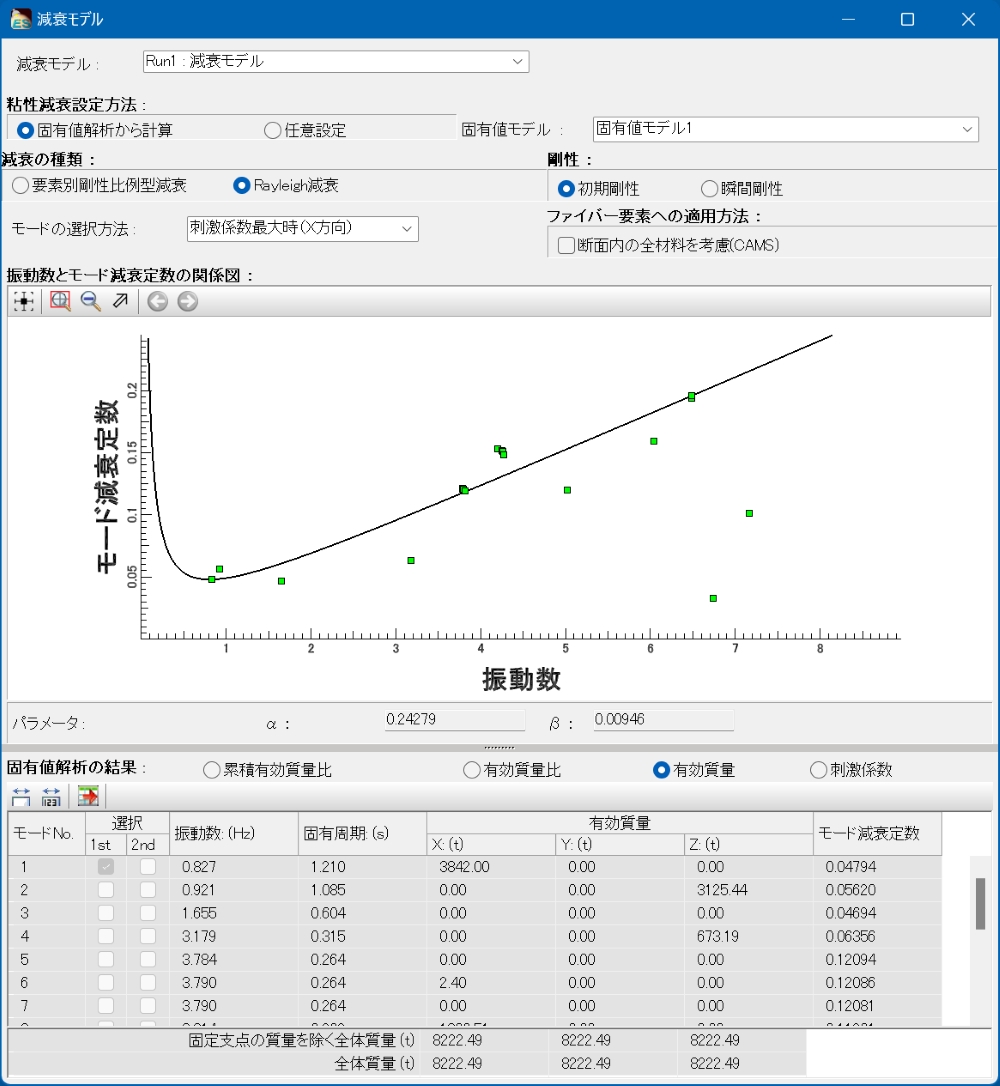This screenshot has width=1000, height=1086.
Task: Click cell 3125.44 in mode 2 row
Action: pyautogui.click(x=749, y=890)
